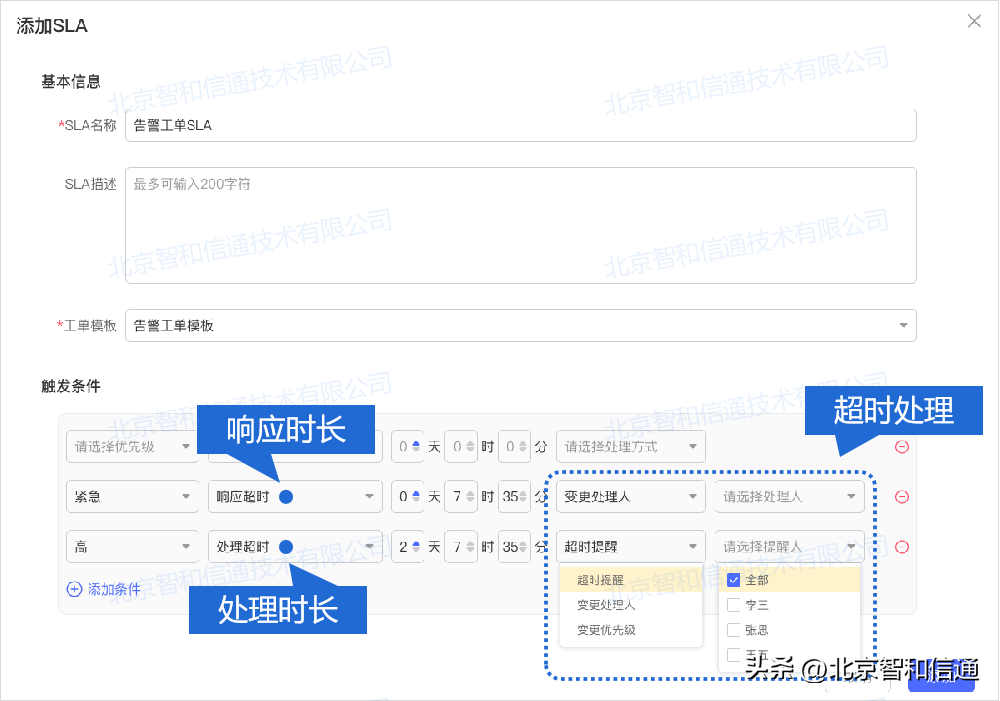
Task: Remove the 高 priority condition row
Action: click(x=902, y=546)
